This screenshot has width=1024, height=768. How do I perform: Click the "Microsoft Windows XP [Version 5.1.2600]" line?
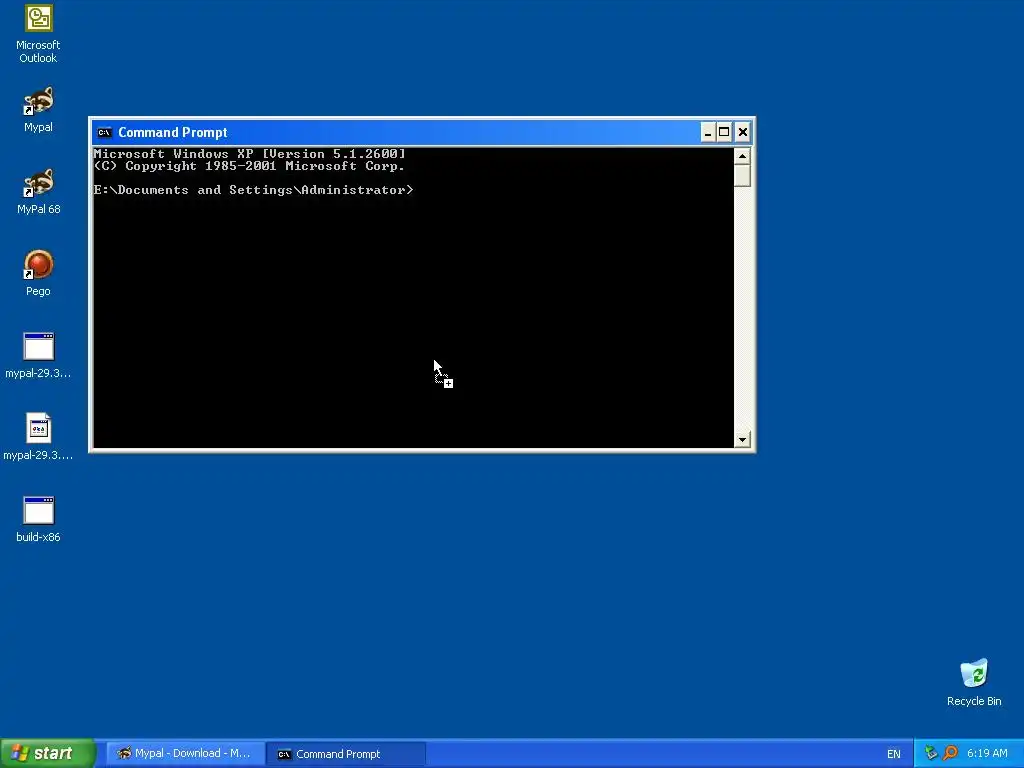tap(249, 154)
